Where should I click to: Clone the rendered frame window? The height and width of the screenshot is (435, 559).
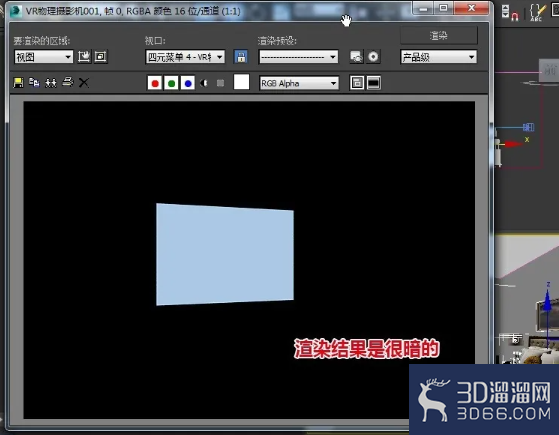(51, 83)
